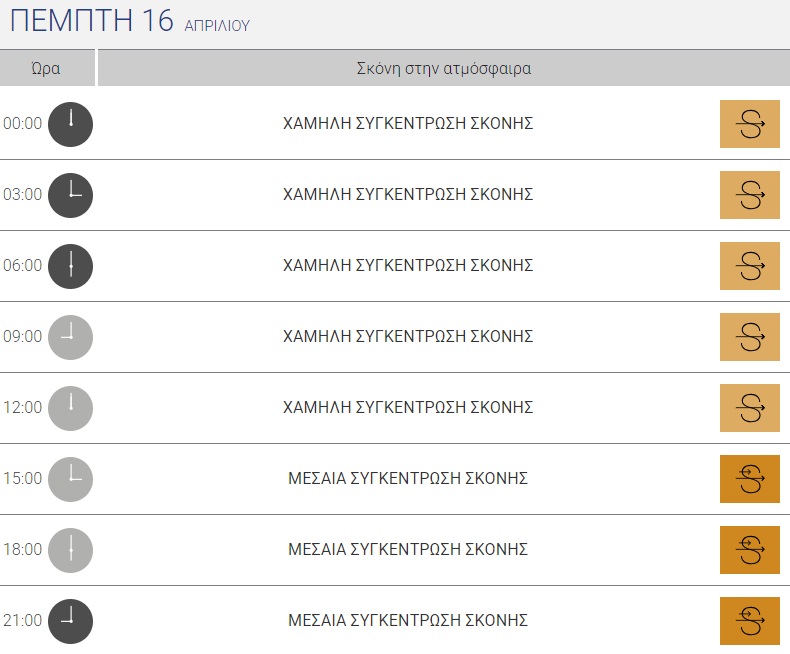Click the grey clock icon for 15:00
Viewport: 790px width, 654px height.
coord(70,479)
